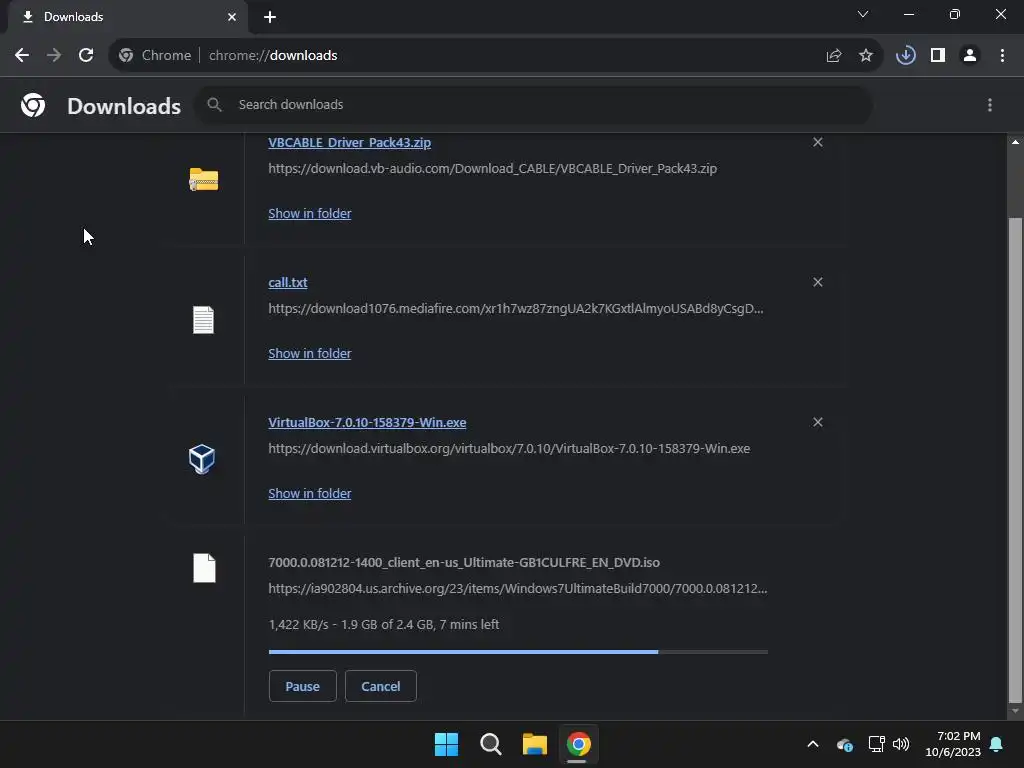Open the downloads bubble in the toolbar

905,56
